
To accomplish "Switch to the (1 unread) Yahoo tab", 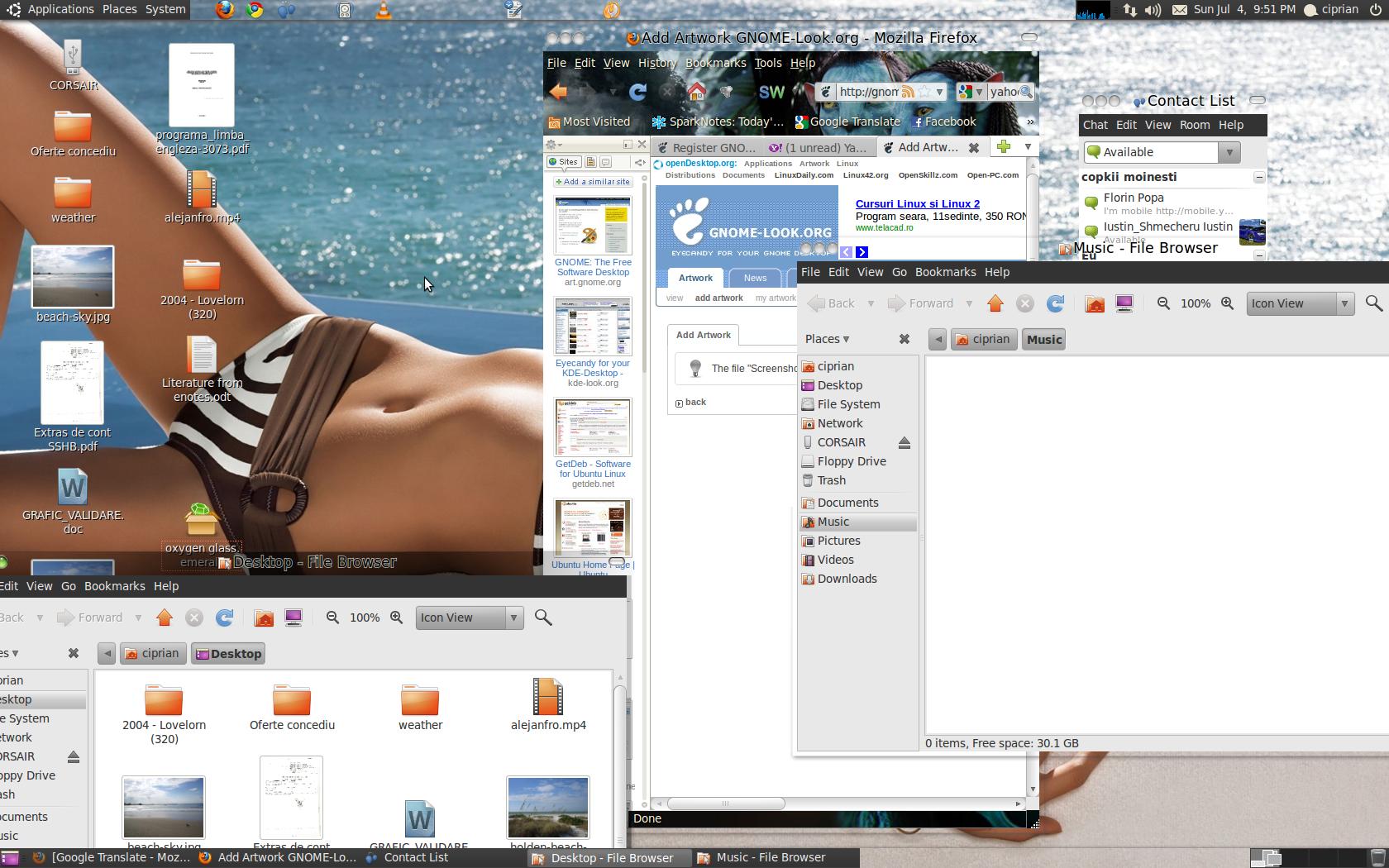I will pos(819,148).
